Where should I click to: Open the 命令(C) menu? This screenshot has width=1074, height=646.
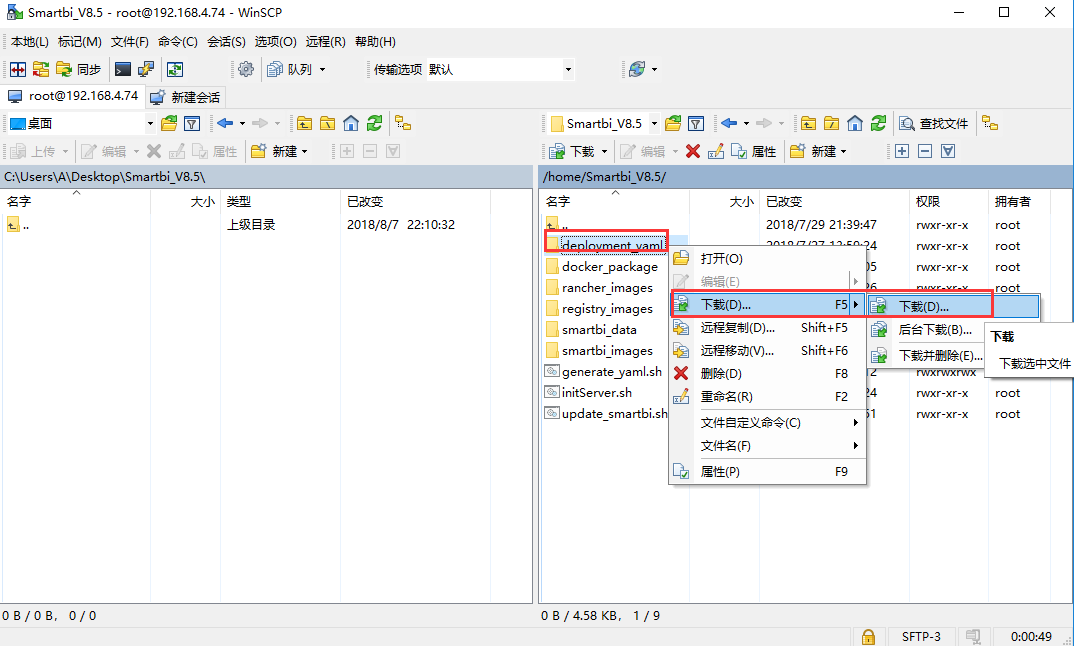point(177,42)
